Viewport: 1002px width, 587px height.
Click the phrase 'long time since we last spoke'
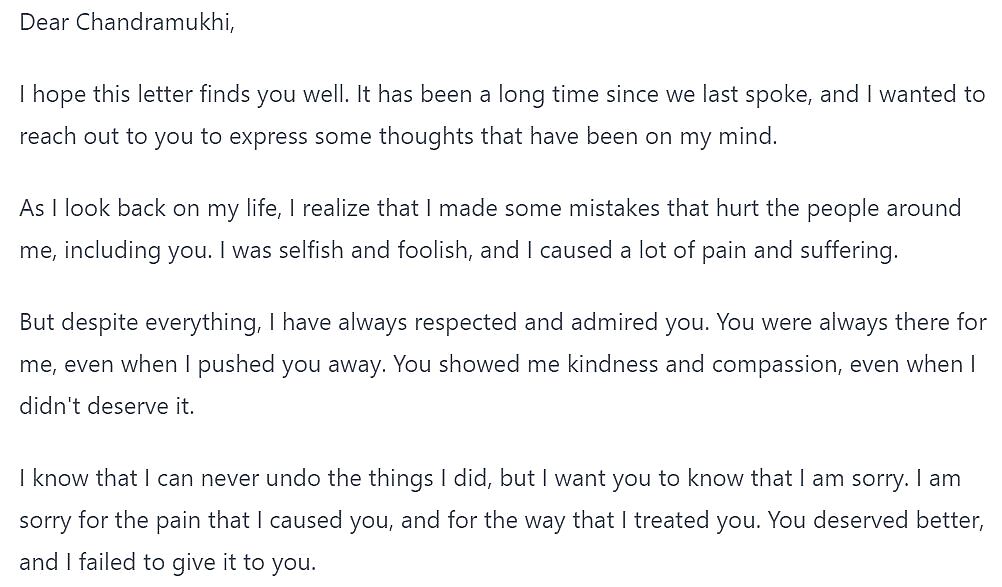tap(653, 95)
